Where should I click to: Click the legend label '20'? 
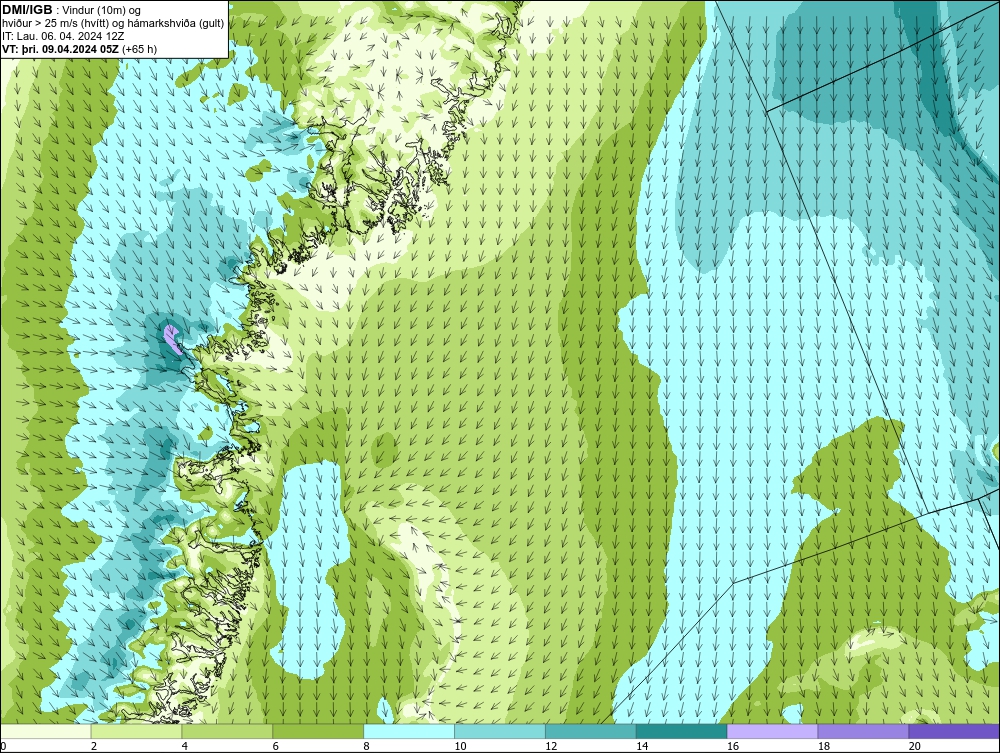coord(915,746)
